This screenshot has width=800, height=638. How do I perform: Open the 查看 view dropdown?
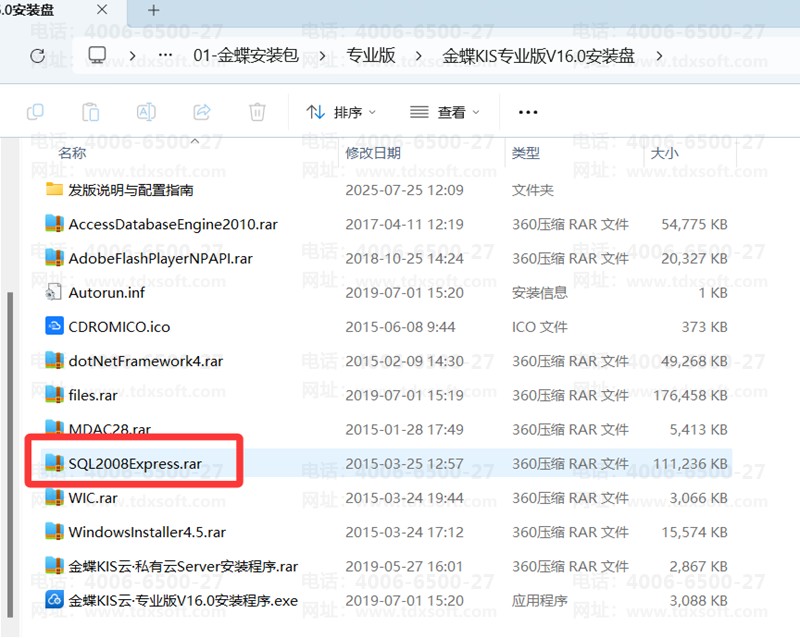click(x=445, y=112)
